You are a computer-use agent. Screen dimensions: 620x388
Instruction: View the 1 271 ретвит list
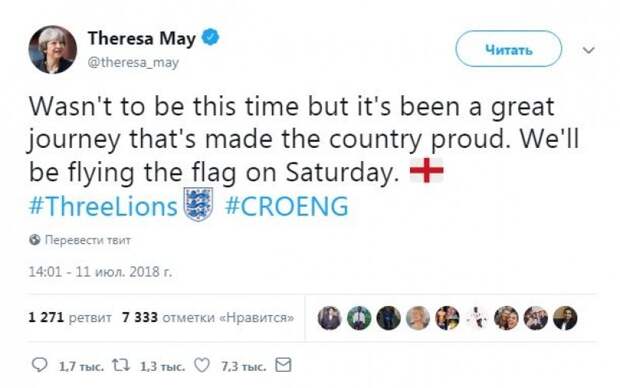coord(70,318)
